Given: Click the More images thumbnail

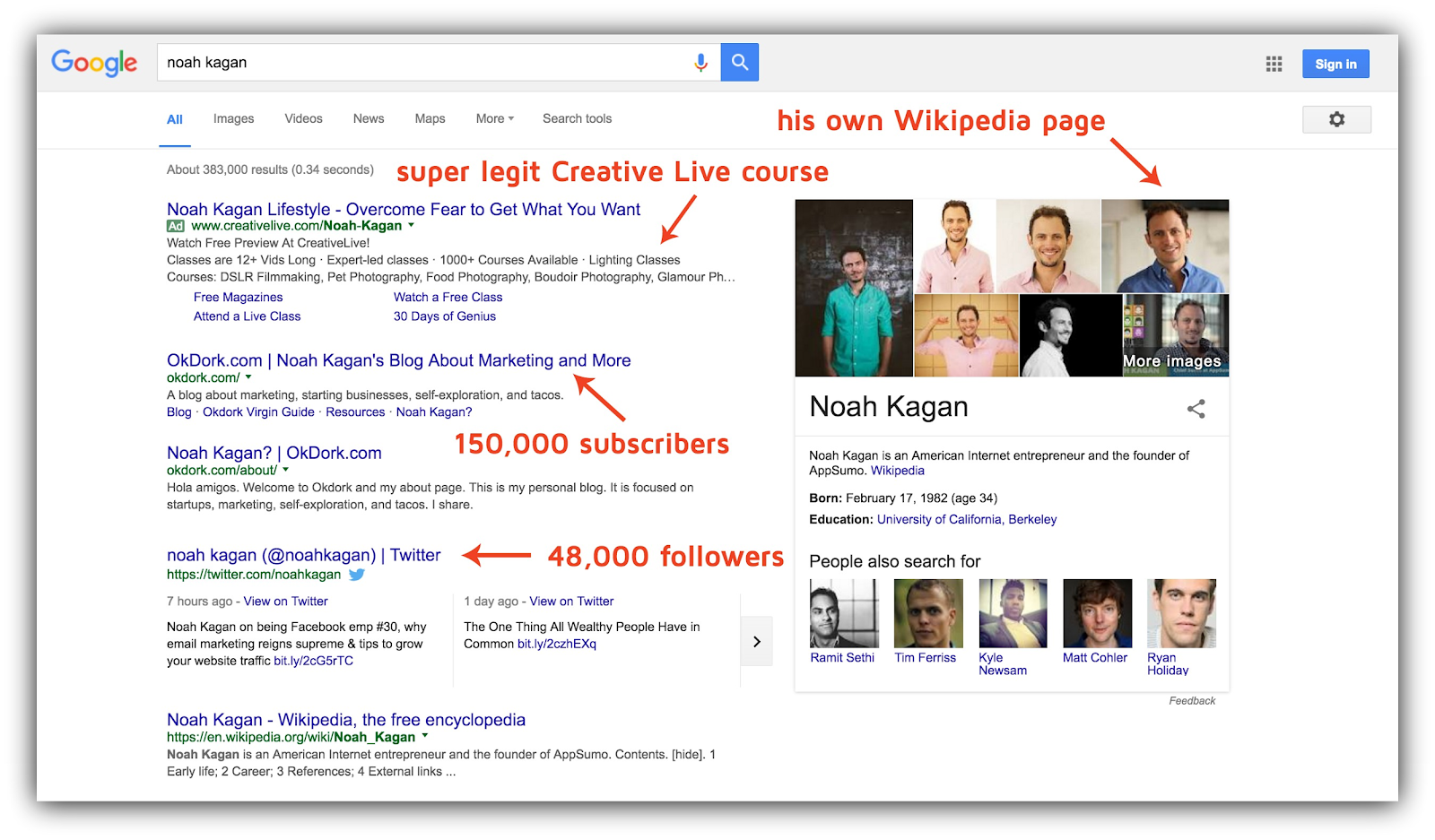Looking at the screenshot, I should pyautogui.click(x=1176, y=334).
